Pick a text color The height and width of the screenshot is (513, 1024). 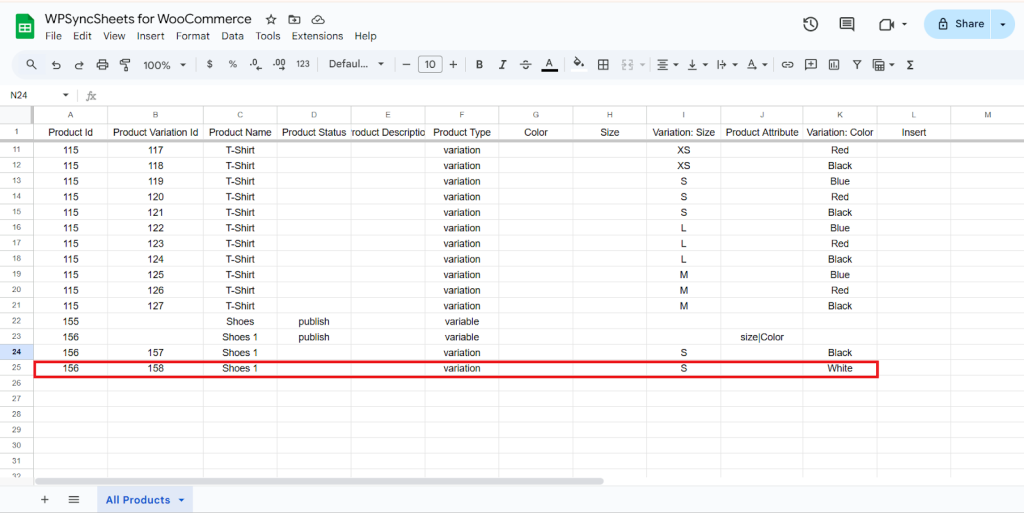coord(550,65)
